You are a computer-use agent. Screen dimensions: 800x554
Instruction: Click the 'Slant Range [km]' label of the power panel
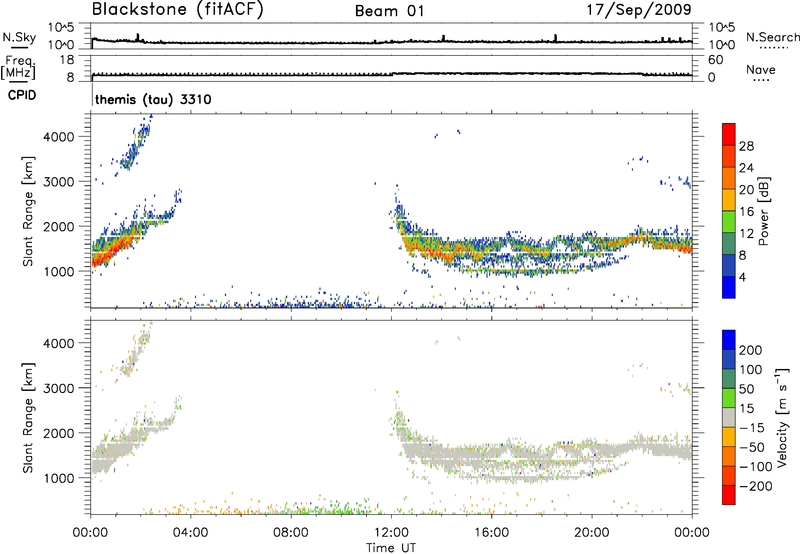pos(28,211)
